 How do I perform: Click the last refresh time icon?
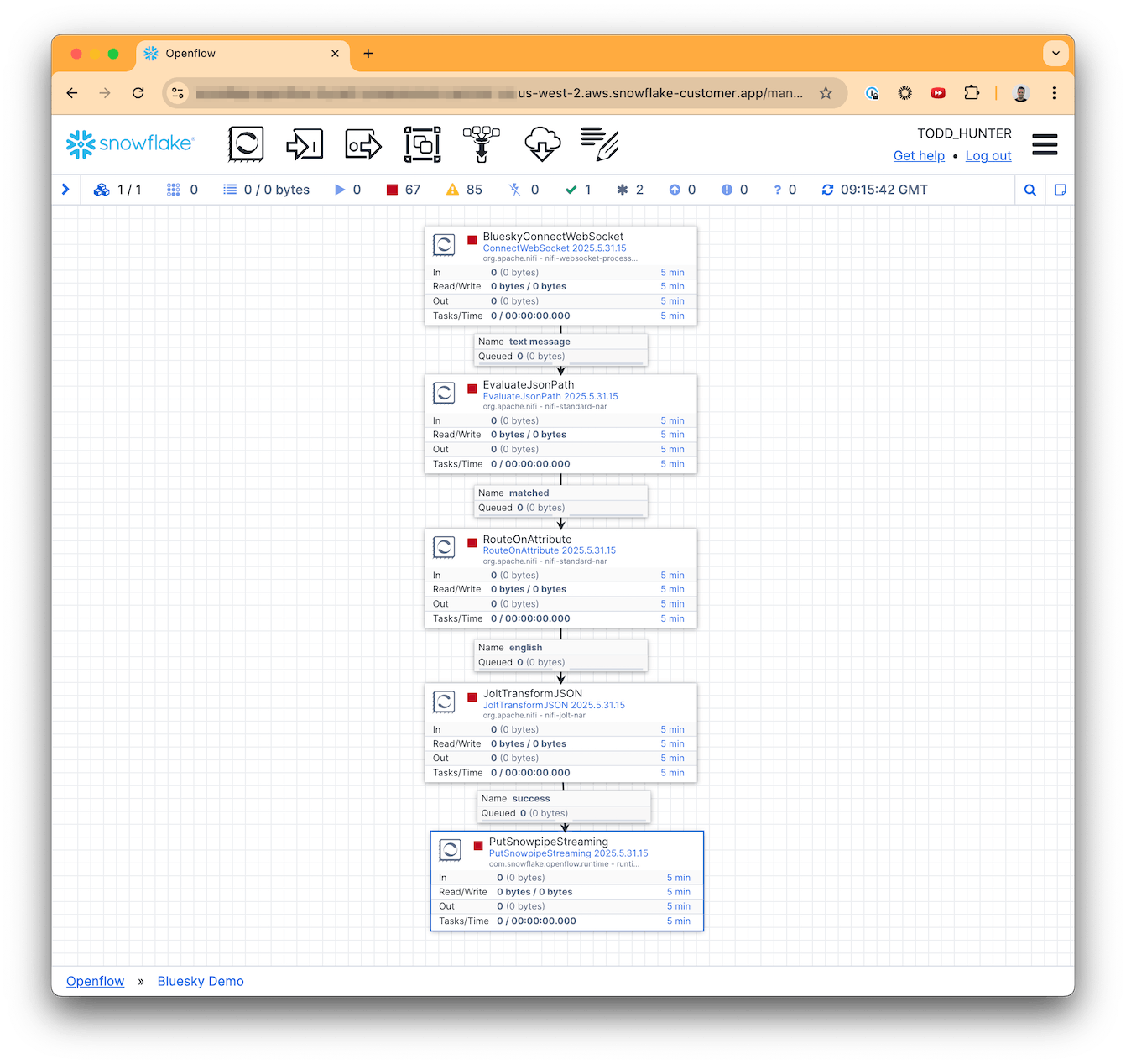(x=827, y=190)
